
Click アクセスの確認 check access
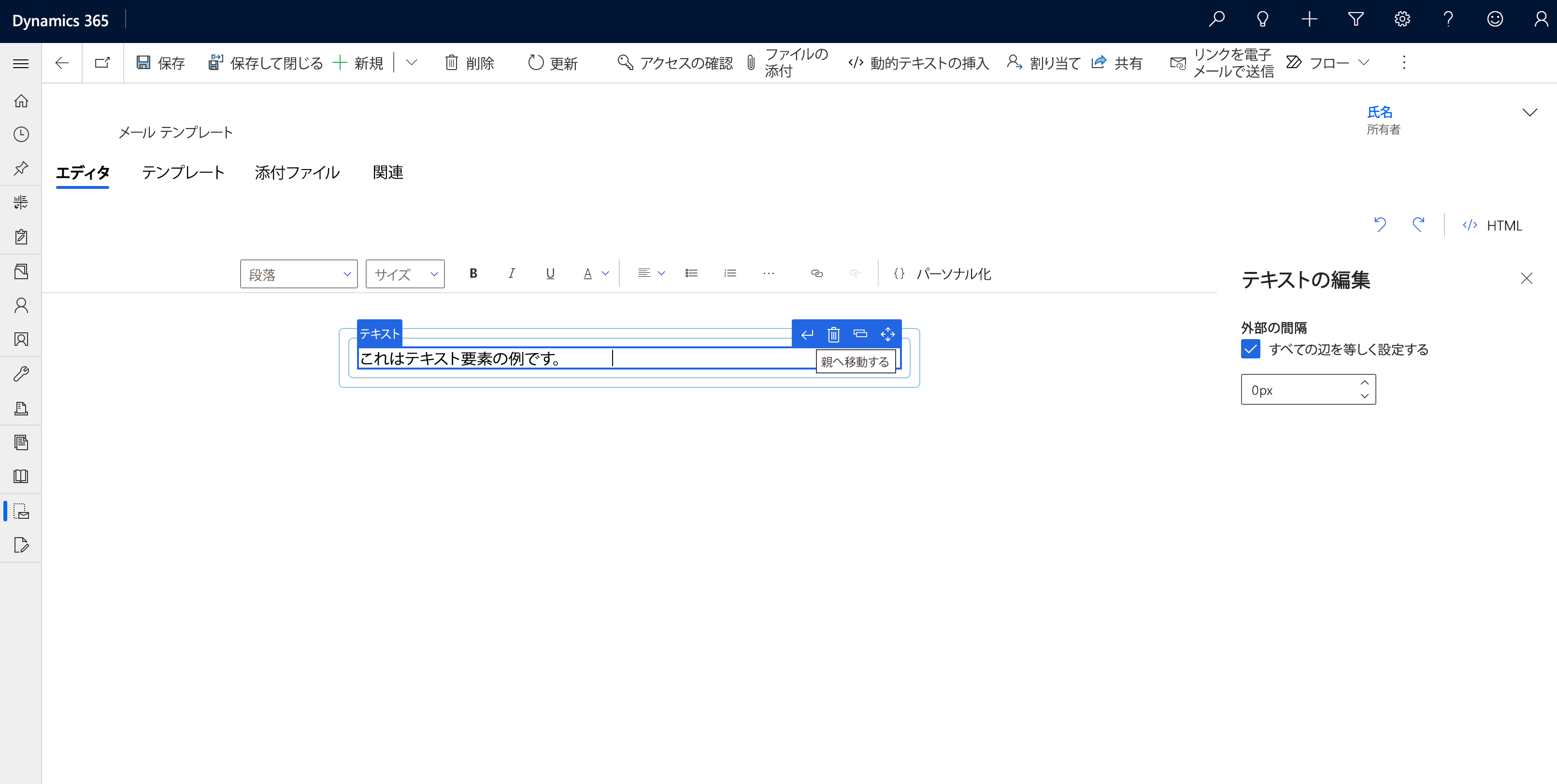click(675, 63)
